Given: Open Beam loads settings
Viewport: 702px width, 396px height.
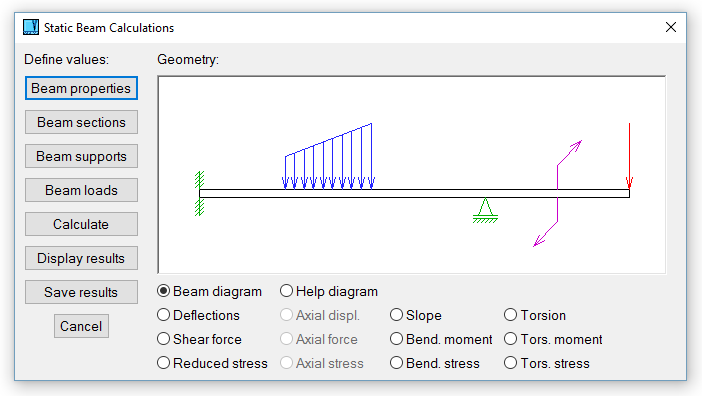Looking at the screenshot, I should (x=81, y=190).
